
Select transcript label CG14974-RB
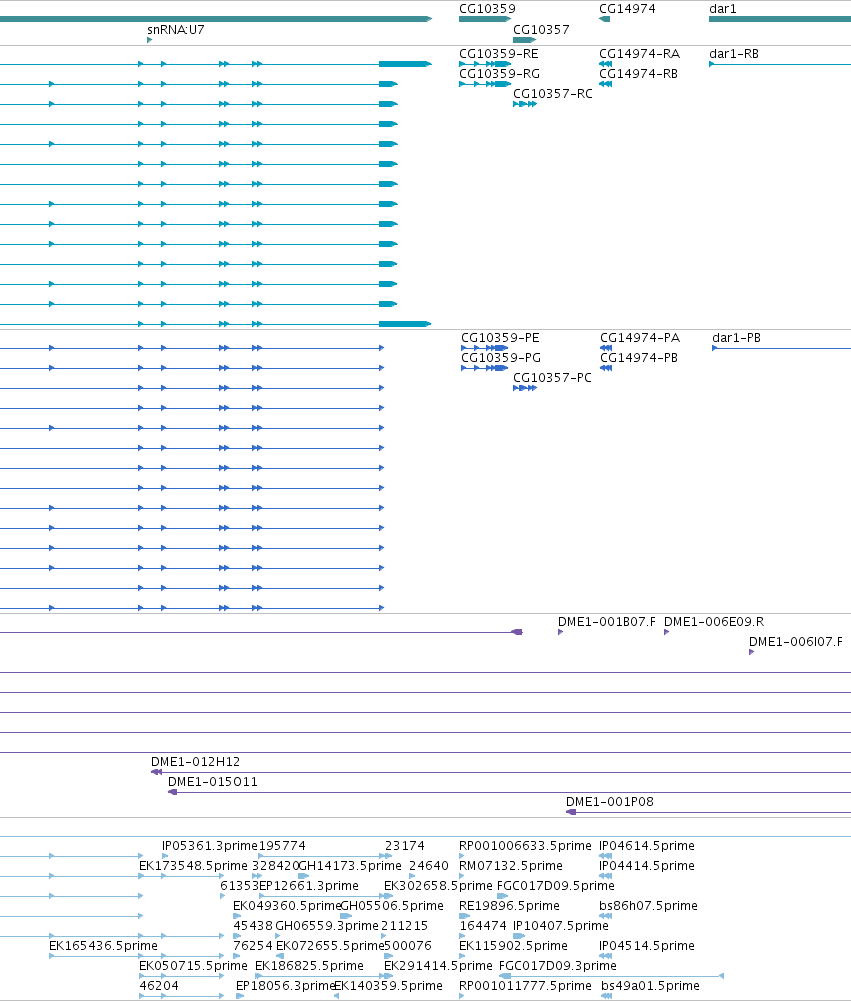point(638,73)
